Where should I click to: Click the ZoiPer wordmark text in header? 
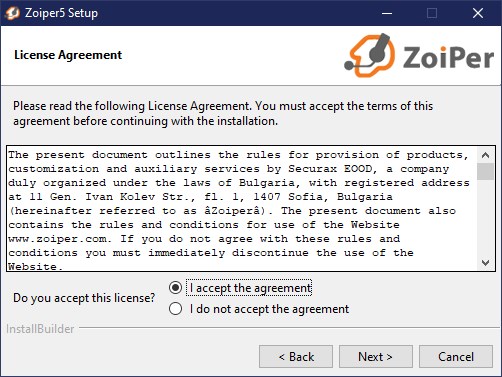(x=448, y=57)
